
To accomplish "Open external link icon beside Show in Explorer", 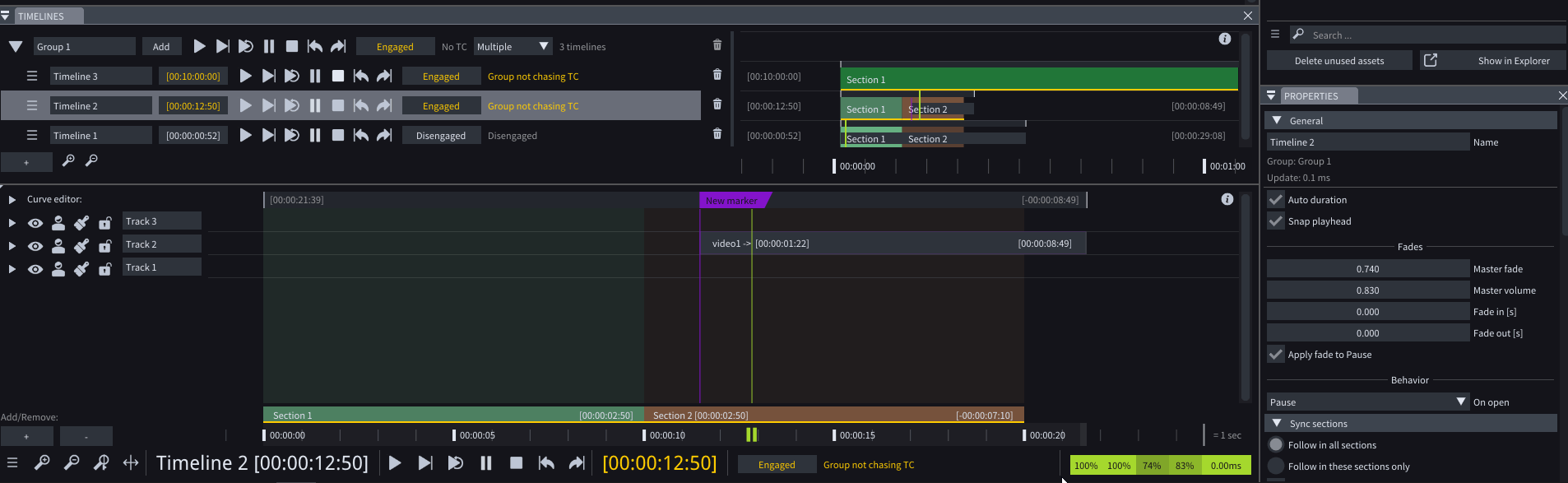I will coord(1431,61).
